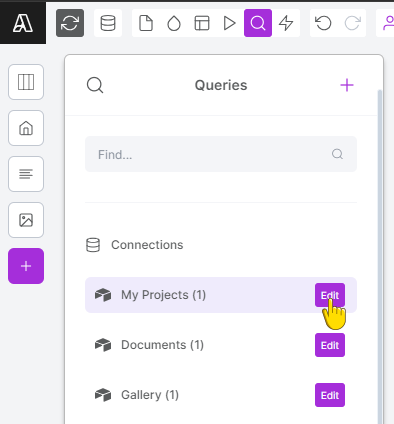Add a new query with plus icon
The width and height of the screenshot is (394, 424).
click(x=347, y=85)
